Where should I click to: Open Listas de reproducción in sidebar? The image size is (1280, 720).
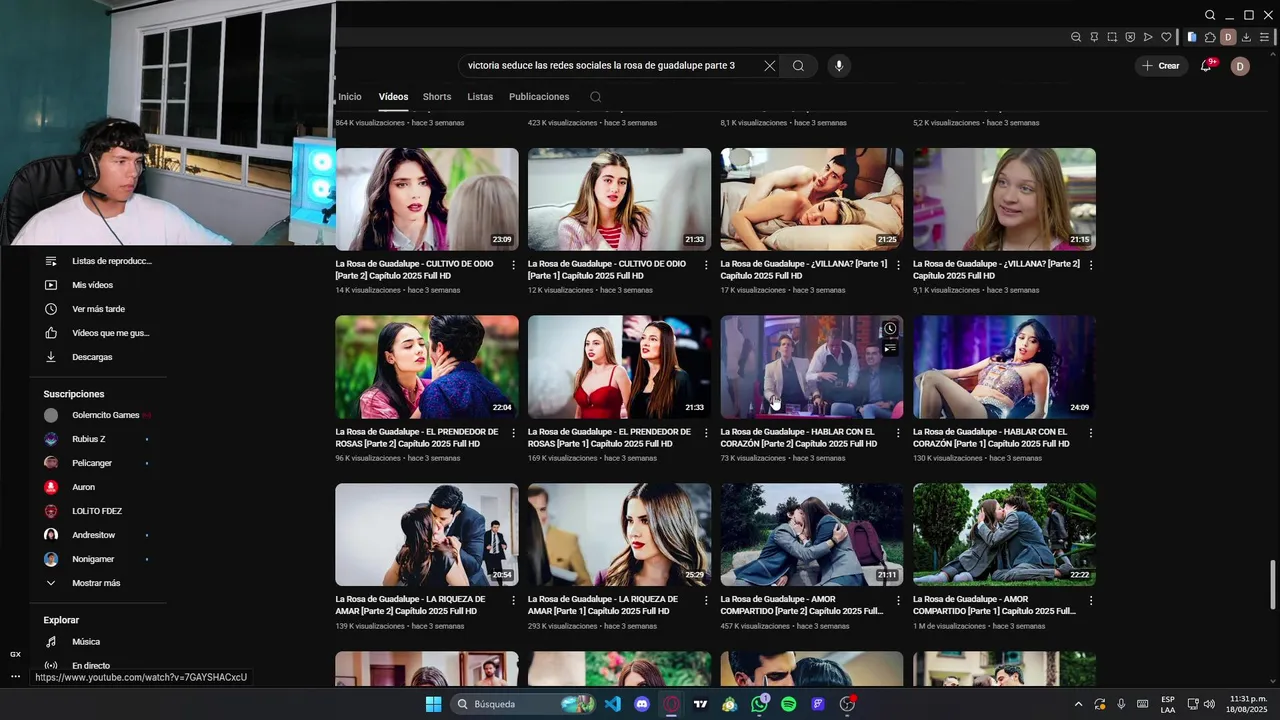[x=98, y=261]
